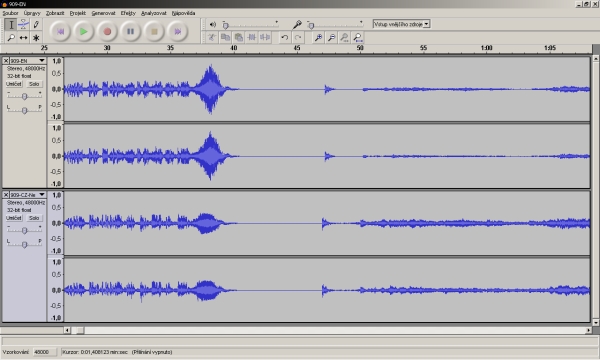The width and height of the screenshot is (600, 360).
Task: Click the 909-CZ upper channel vertical scale
Action: [56, 223]
